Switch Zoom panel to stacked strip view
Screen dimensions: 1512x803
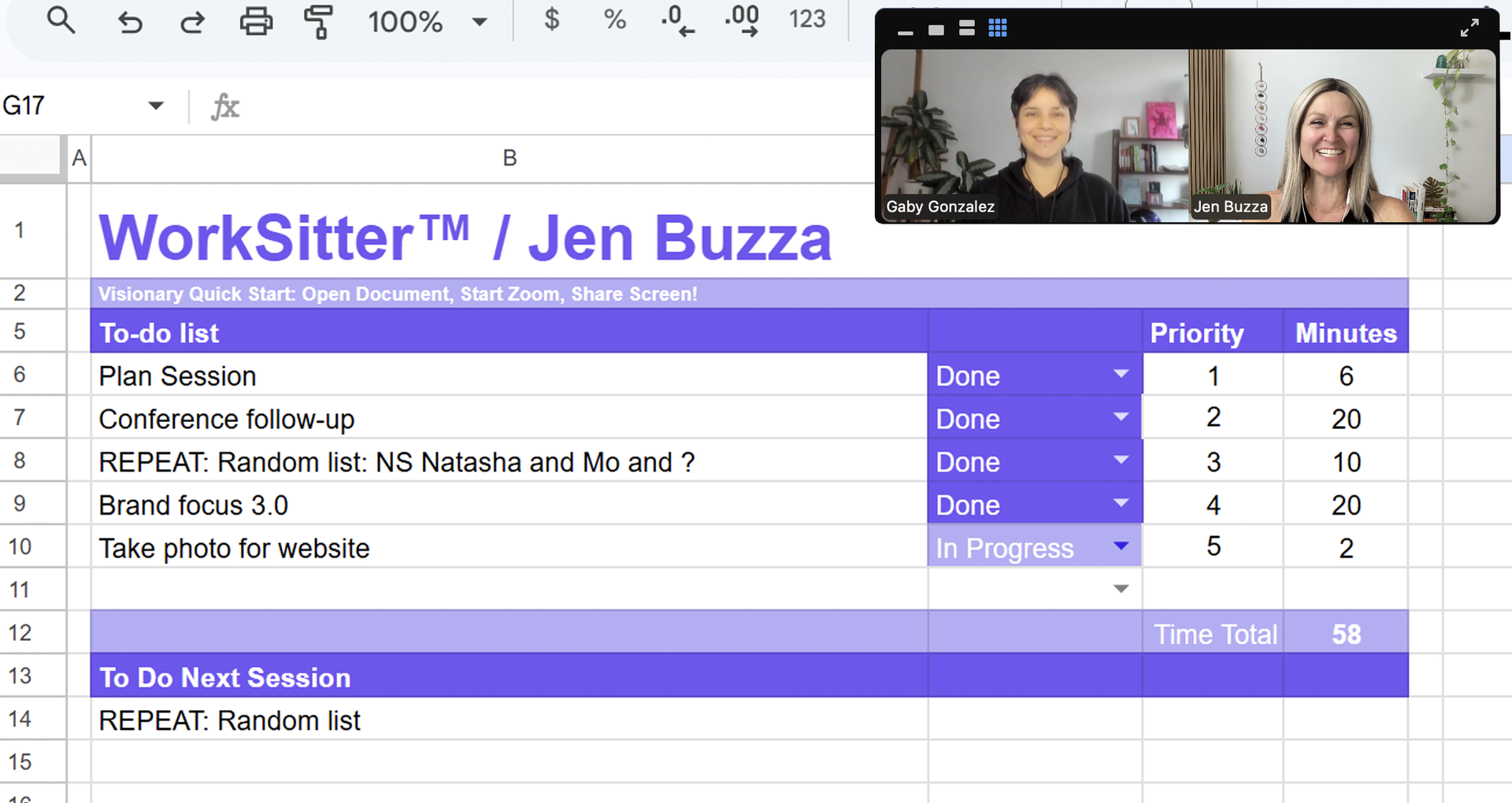click(x=967, y=29)
